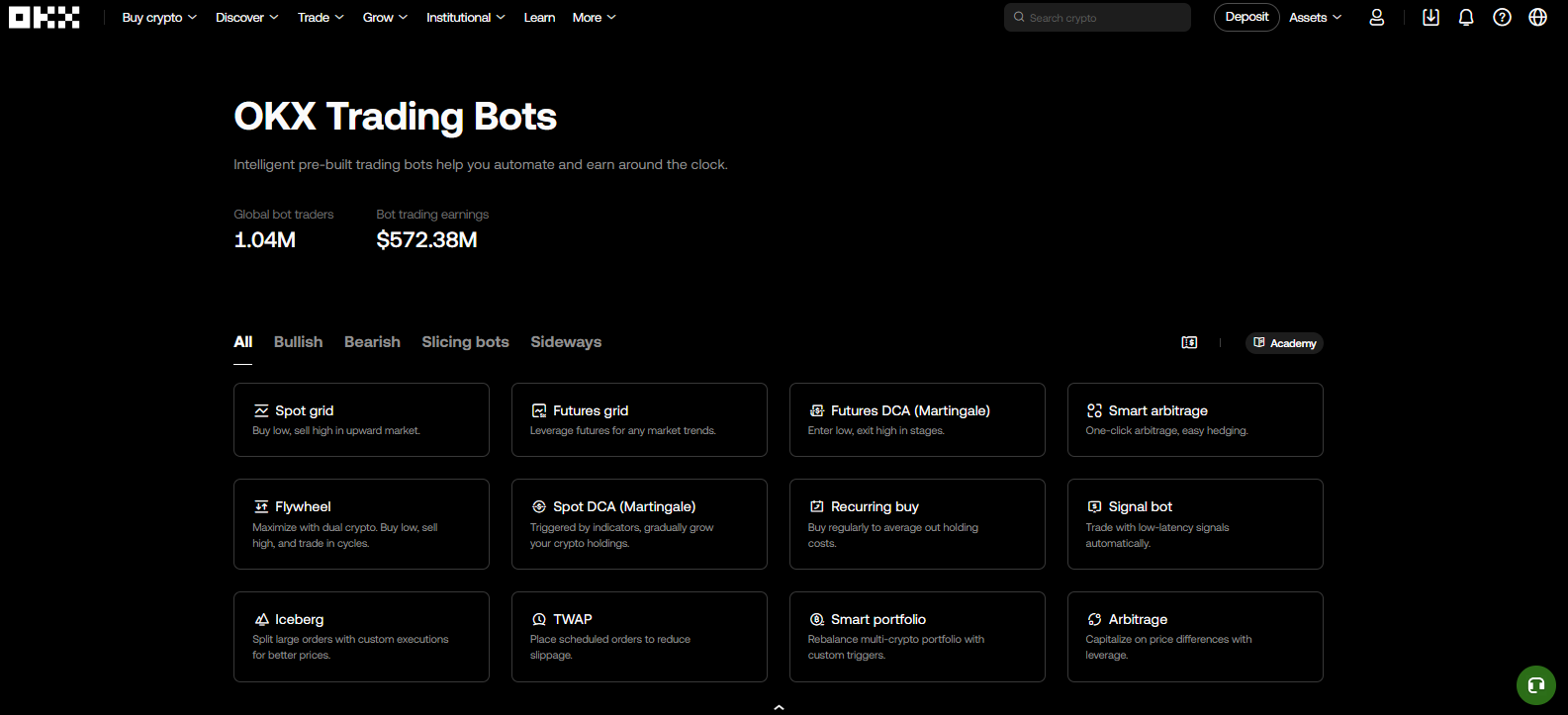Viewport: 1568px width, 715px height.
Task: Click the magnifier icon in search bar
Action: click(x=1019, y=17)
